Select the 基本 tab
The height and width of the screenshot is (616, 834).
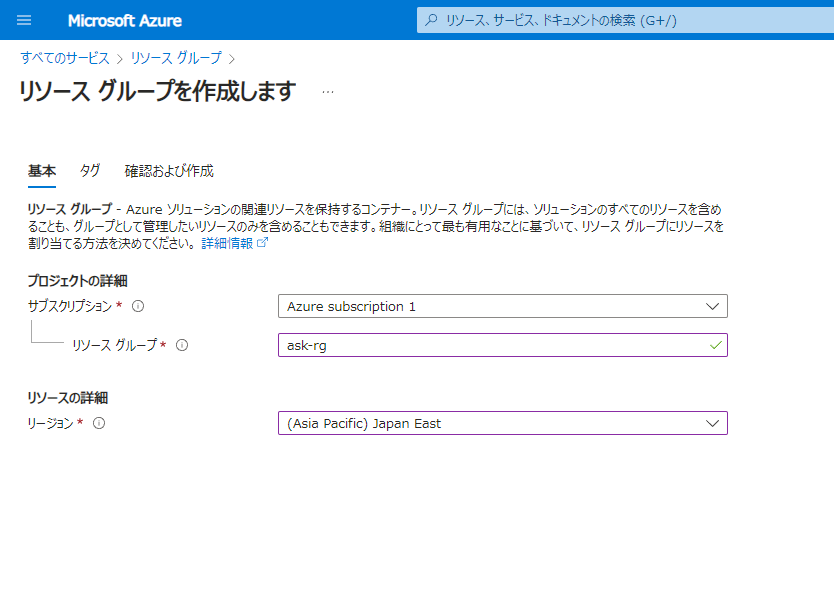pyautogui.click(x=41, y=171)
